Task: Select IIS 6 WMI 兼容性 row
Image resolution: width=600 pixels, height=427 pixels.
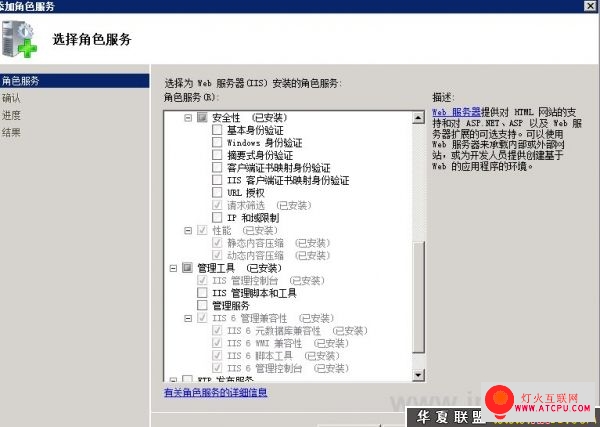Action: click(288, 343)
